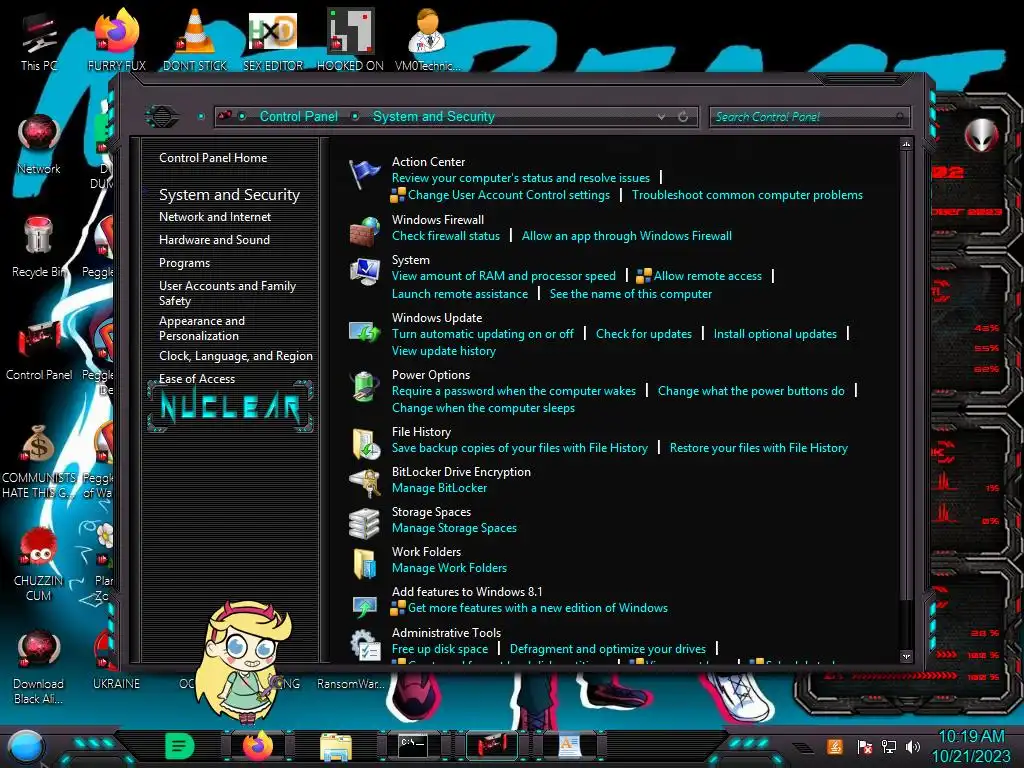Click Manage BitLocker link
Screen dimensions: 1024x768
click(x=439, y=488)
